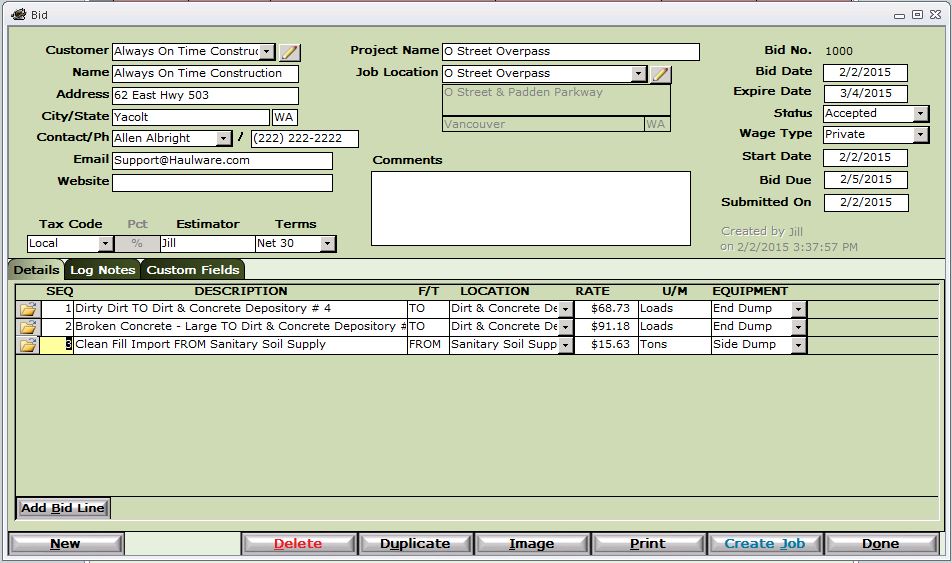Open folder icon for Clean Fill Import line
Viewport: 952px width, 563px height.
[x=28, y=345]
